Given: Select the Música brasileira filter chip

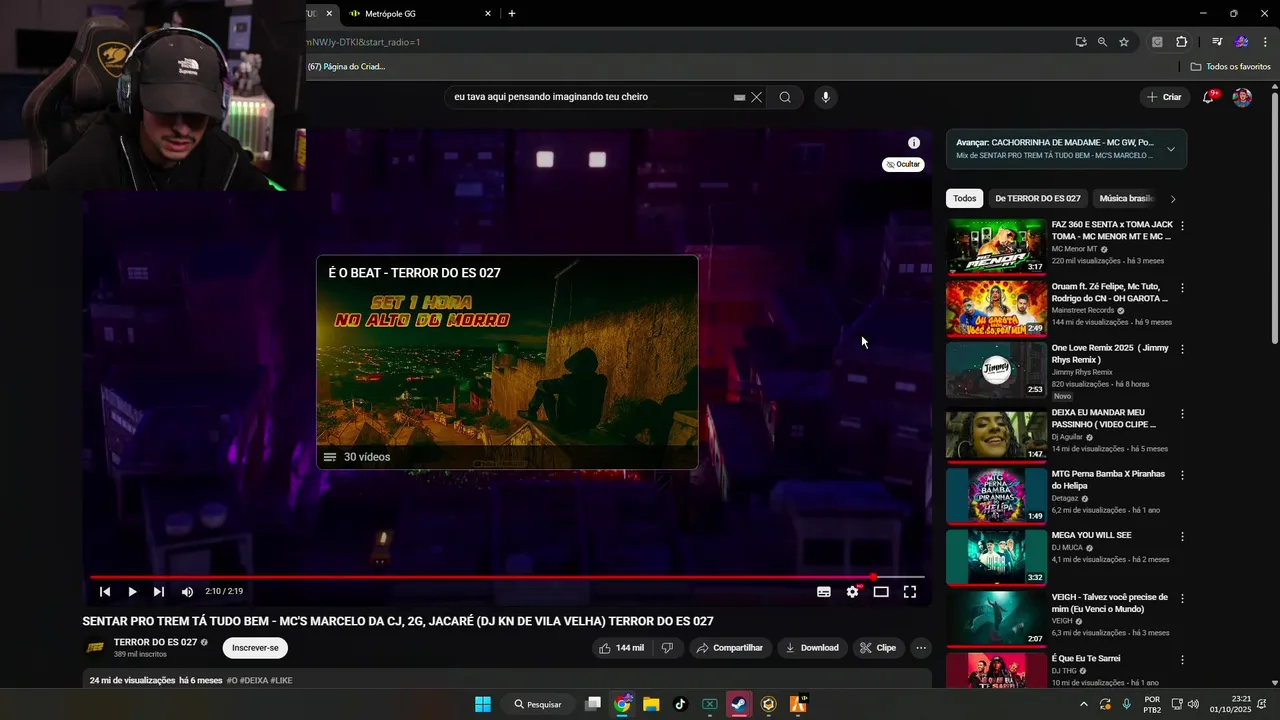Looking at the screenshot, I should point(1124,198).
